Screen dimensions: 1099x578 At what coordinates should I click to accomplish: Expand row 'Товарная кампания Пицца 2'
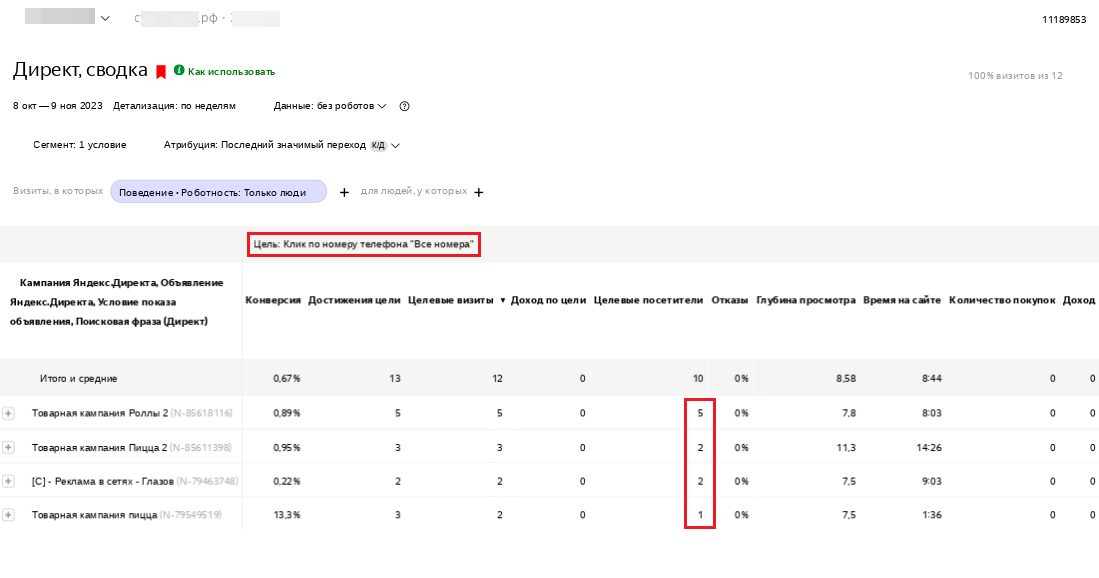8,447
